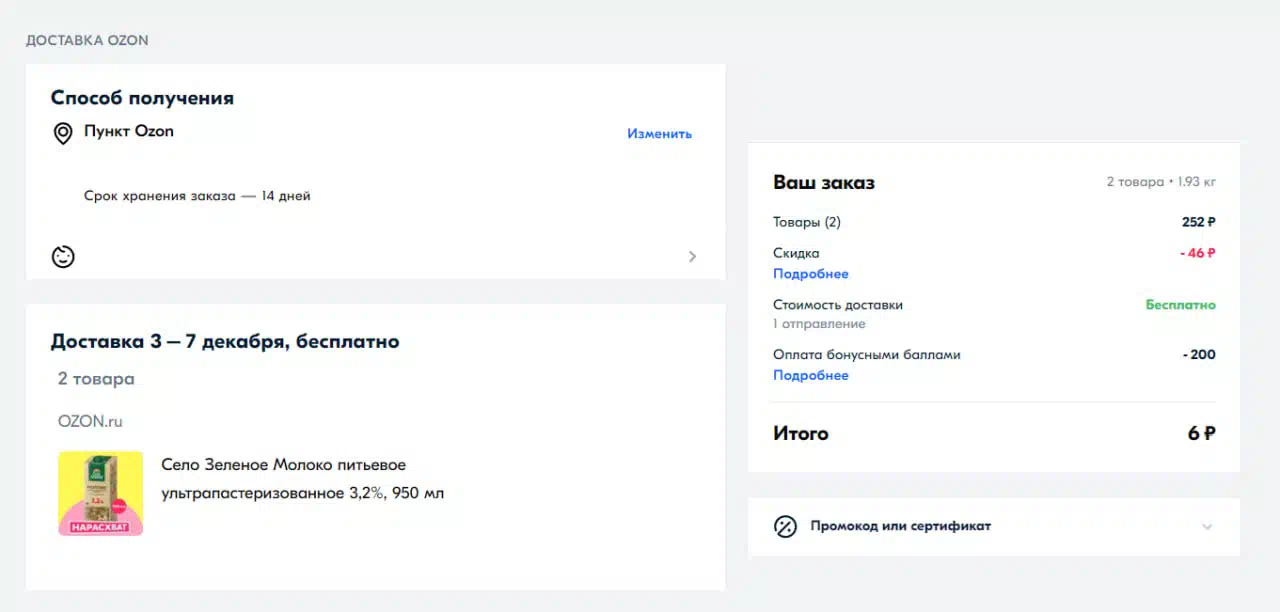
Task: Open Подробнее link under Скидка
Action: [x=811, y=274]
